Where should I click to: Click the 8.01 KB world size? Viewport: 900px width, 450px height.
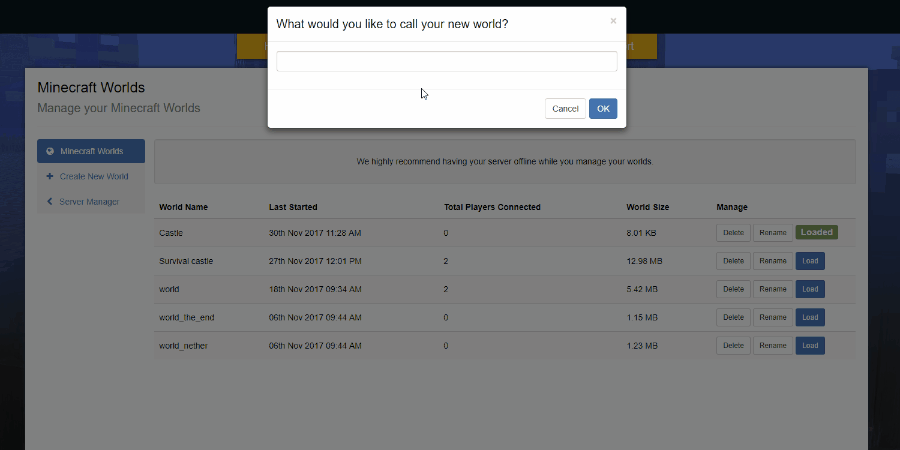tap(641, 233)
